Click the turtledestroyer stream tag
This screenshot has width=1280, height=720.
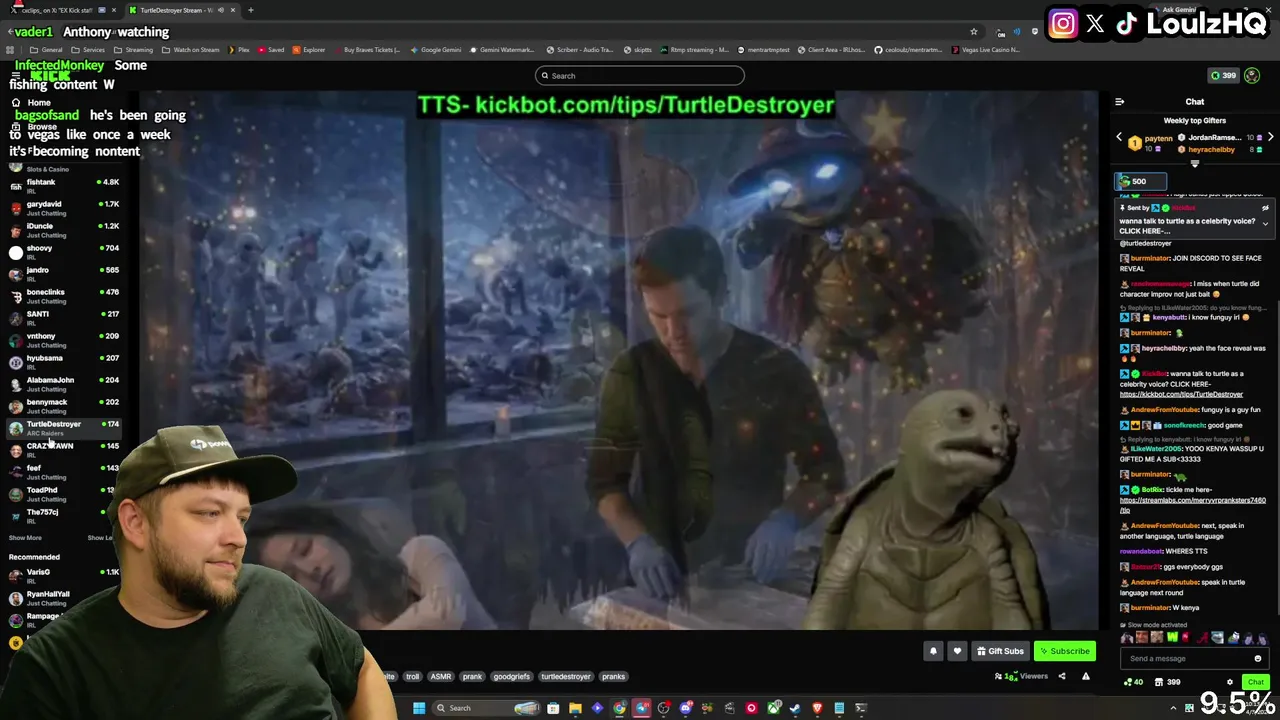pyautogui.click(x=566, y=676)
